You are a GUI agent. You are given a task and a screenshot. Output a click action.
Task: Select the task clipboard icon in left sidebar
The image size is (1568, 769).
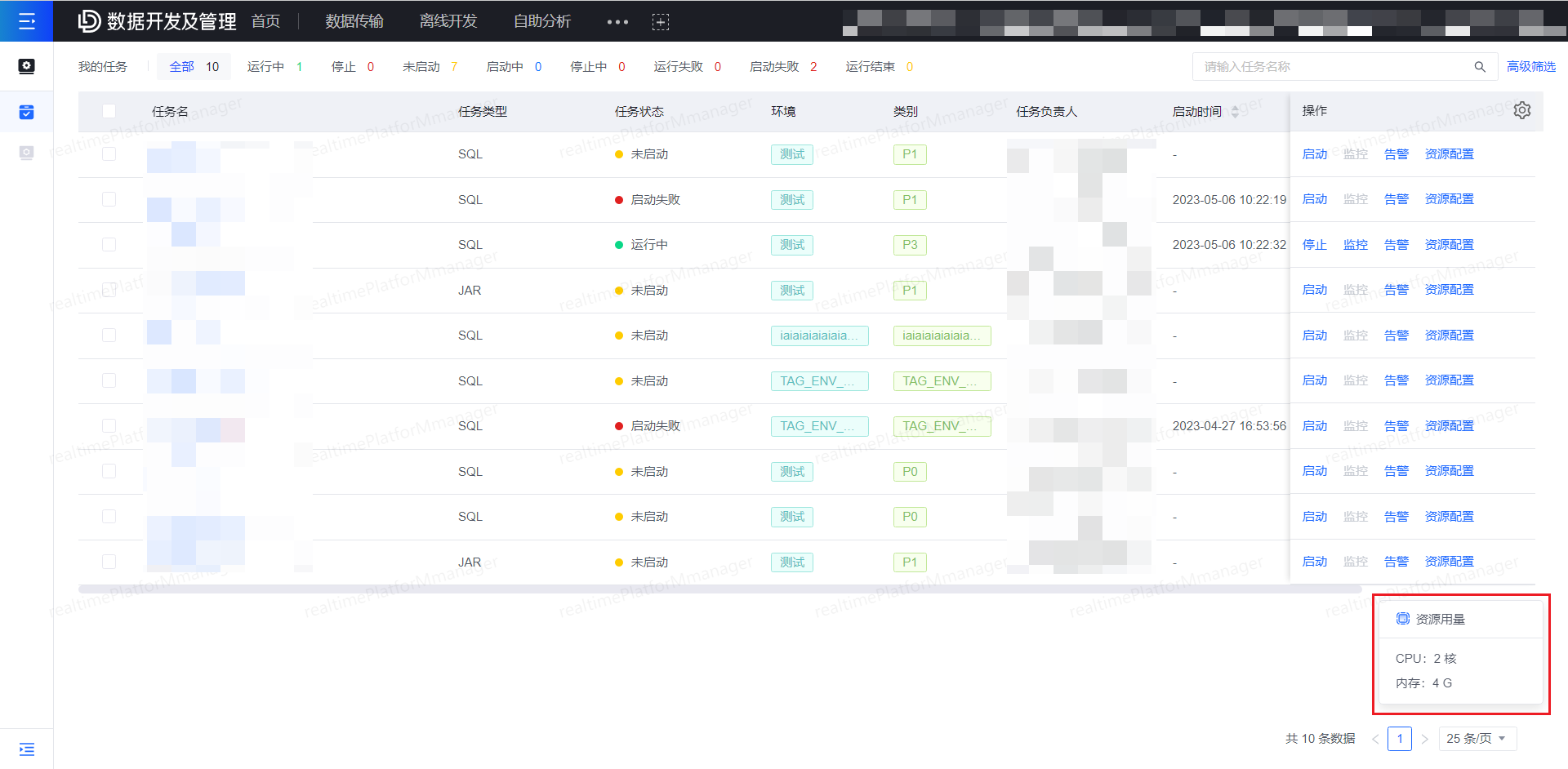27,112
